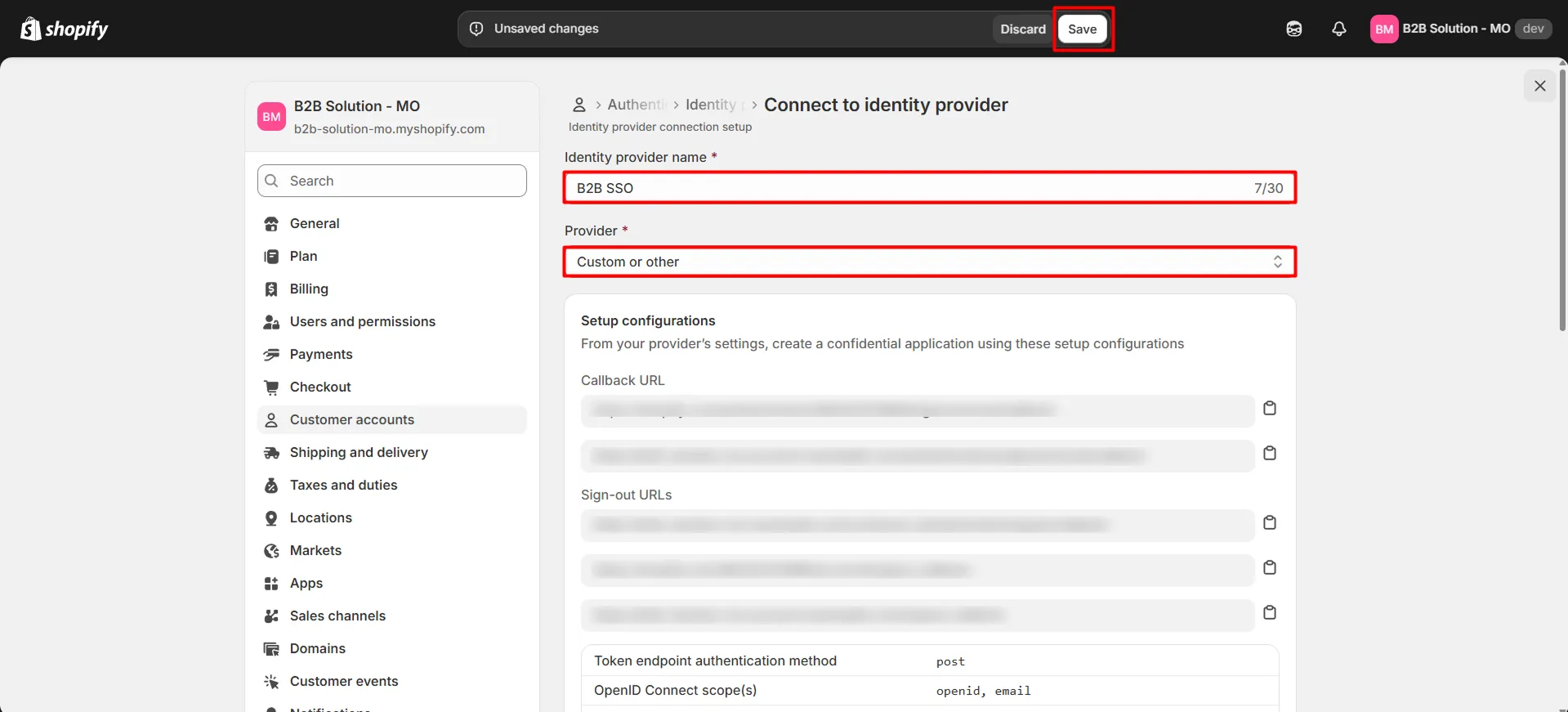Edit the Identity provider name field
Image resolution: width=1568 pixels, height=712 pixels.
tap(930, 188)
